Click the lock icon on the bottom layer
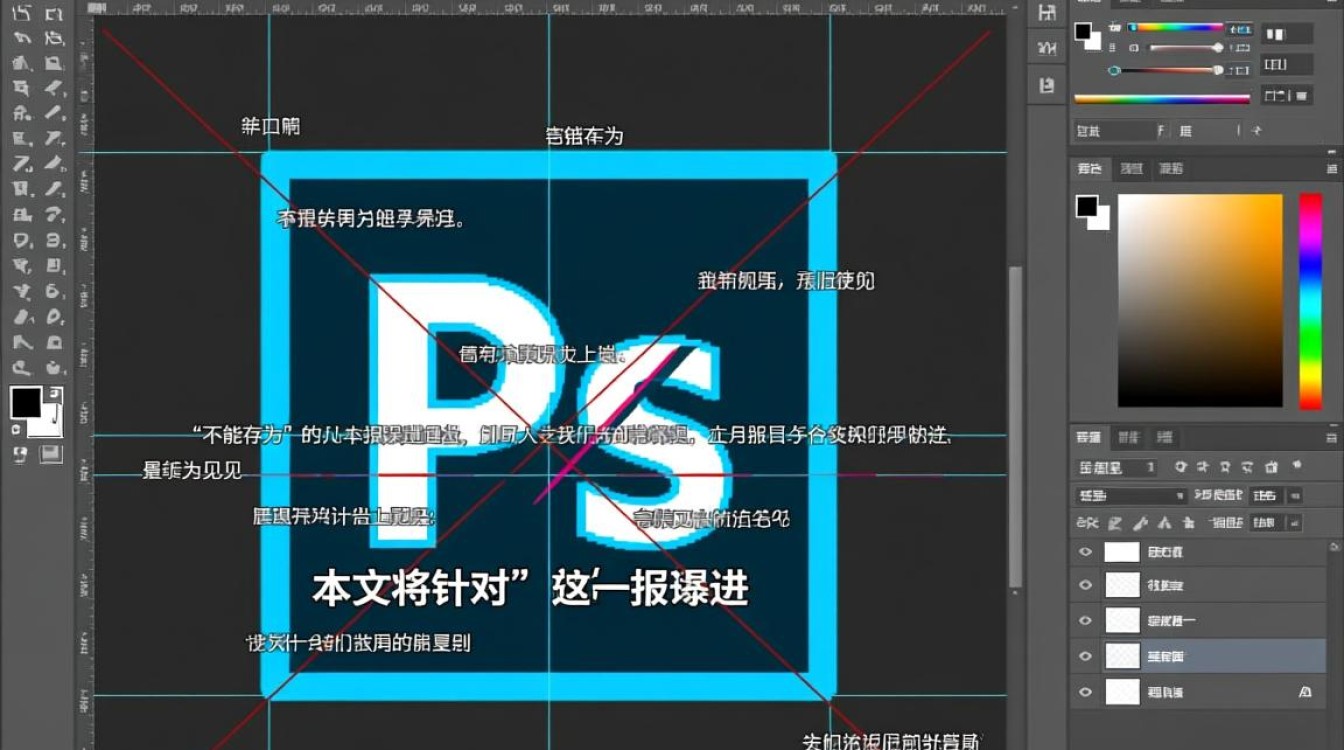This screenshot has height=750, width=1344. (x=1304, y=691)
